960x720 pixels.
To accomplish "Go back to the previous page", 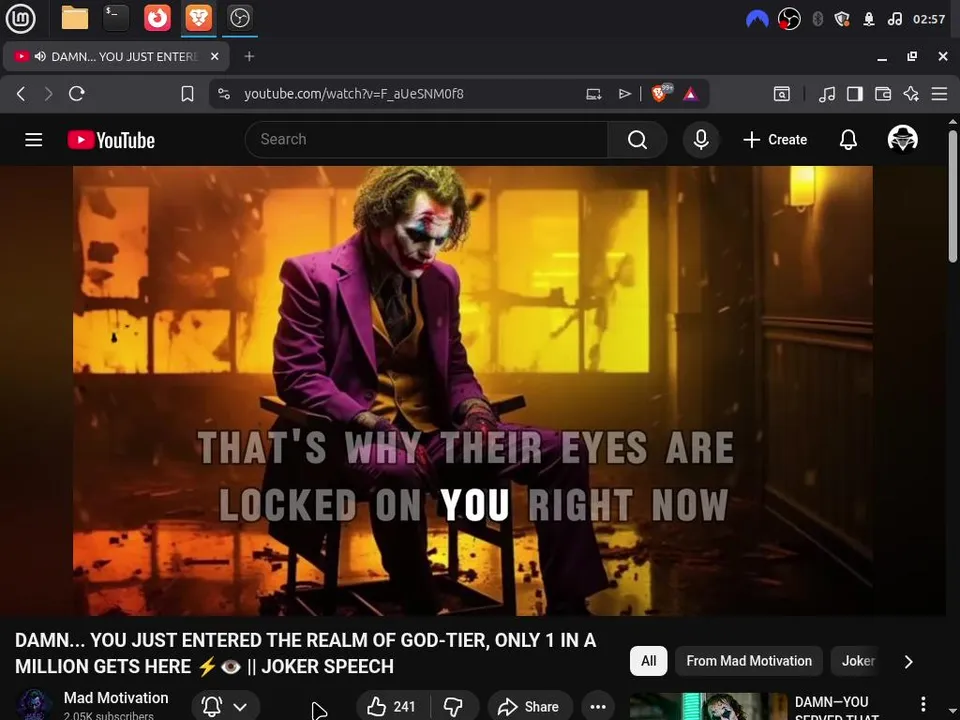I will pyautogui.click(x=21, y=94).
